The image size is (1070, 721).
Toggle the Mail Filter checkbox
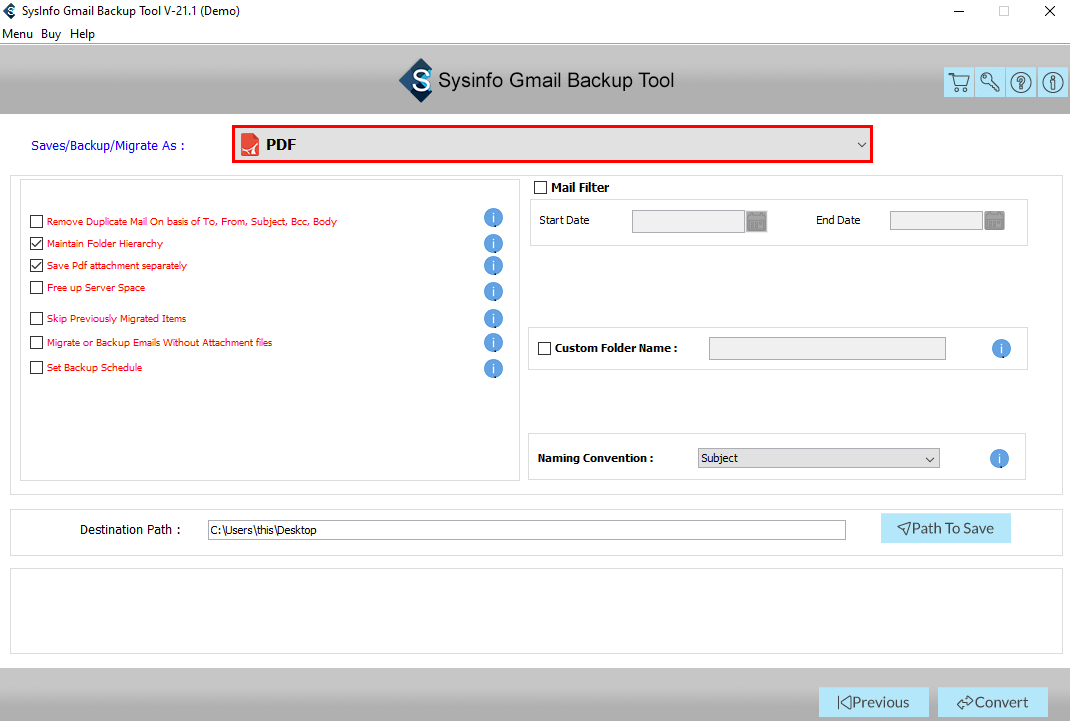(x=540, y=188)
